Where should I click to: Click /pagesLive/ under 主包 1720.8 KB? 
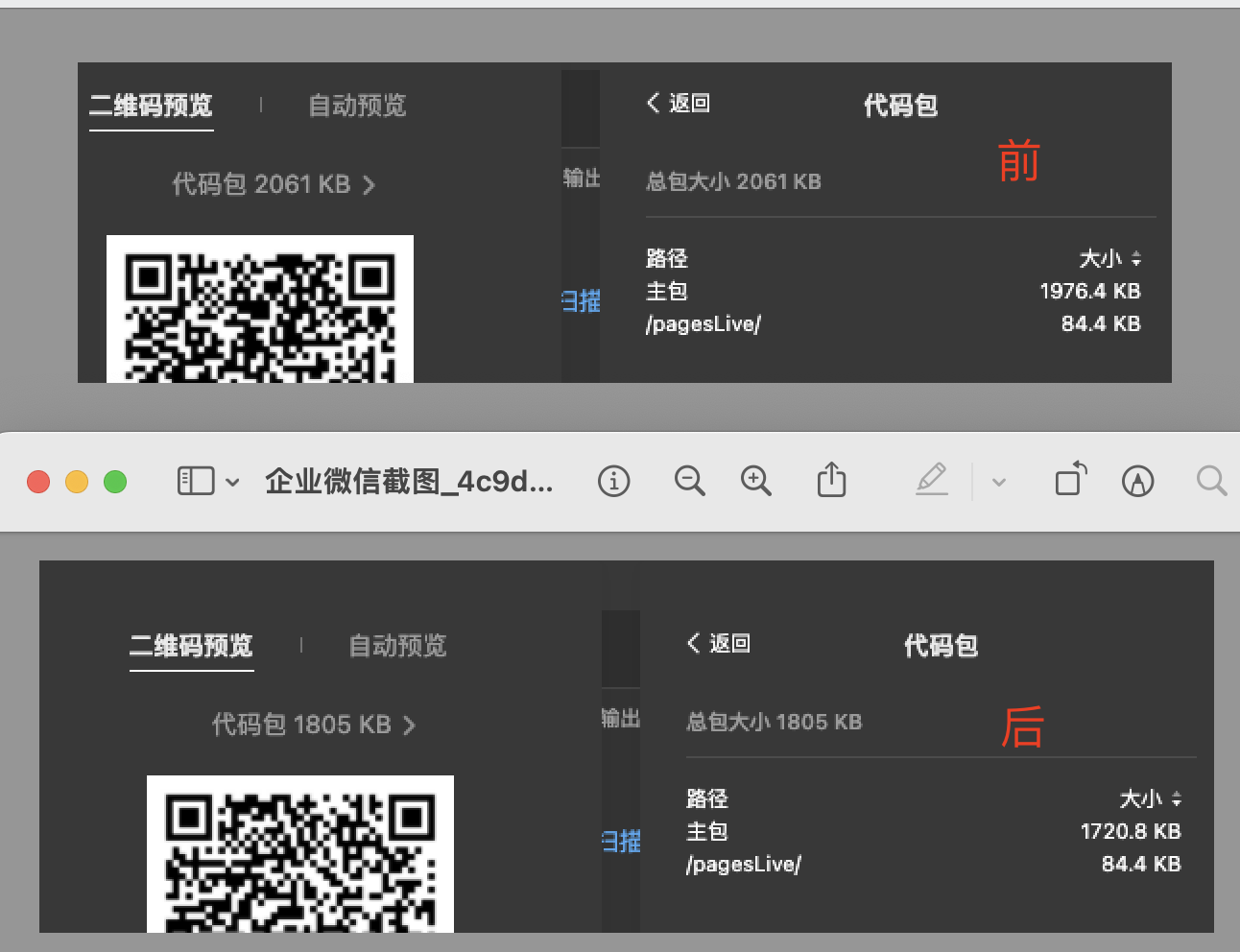click(744, 865)
